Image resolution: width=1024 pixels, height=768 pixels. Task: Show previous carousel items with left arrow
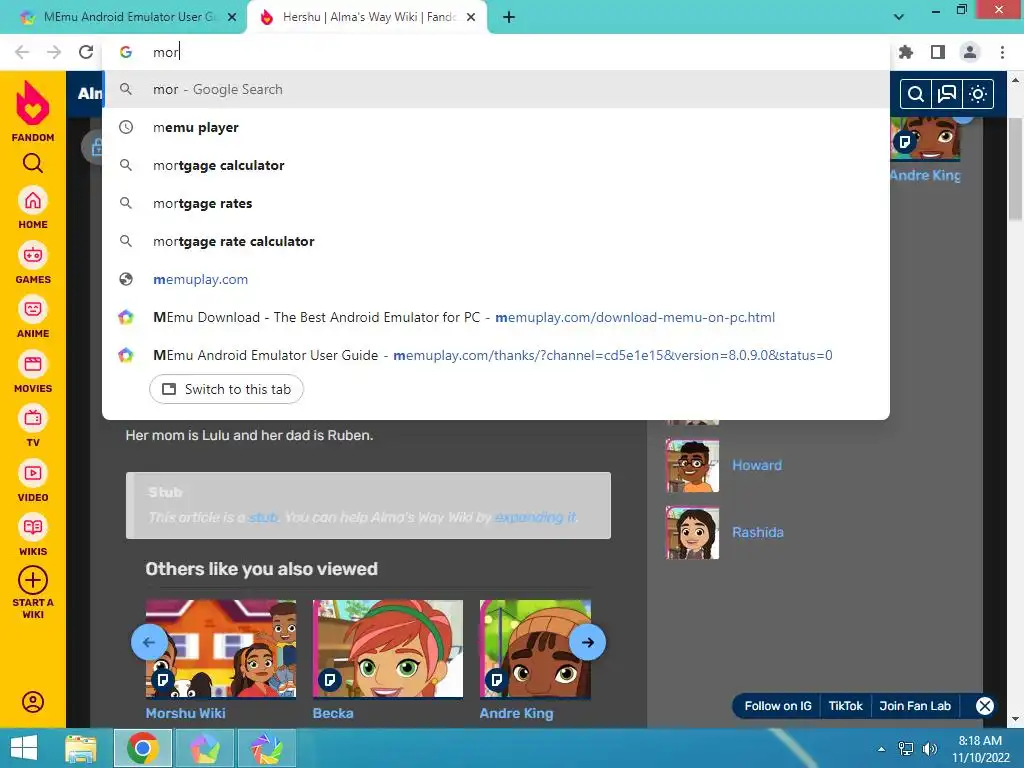(149, 642)
